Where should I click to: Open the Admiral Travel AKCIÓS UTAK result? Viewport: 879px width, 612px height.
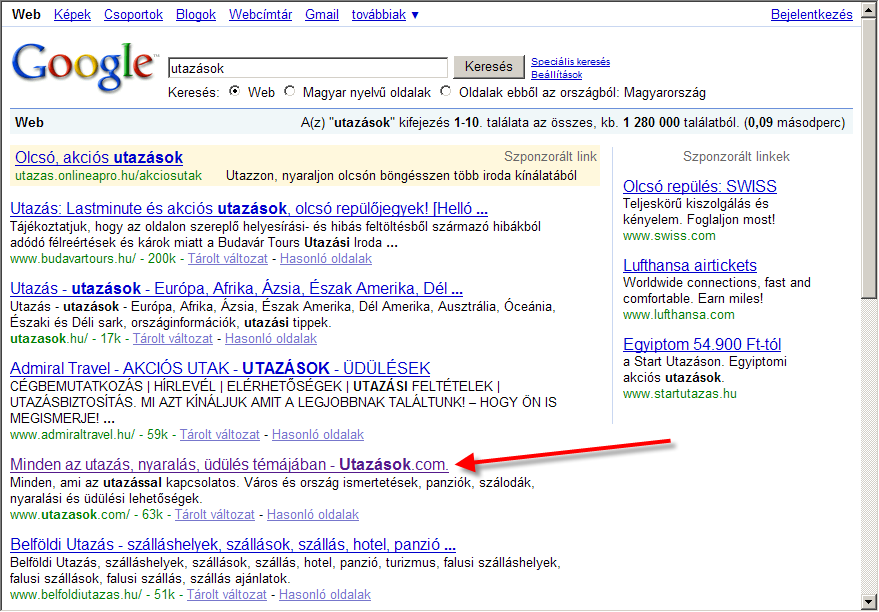(x=220, y=369)
